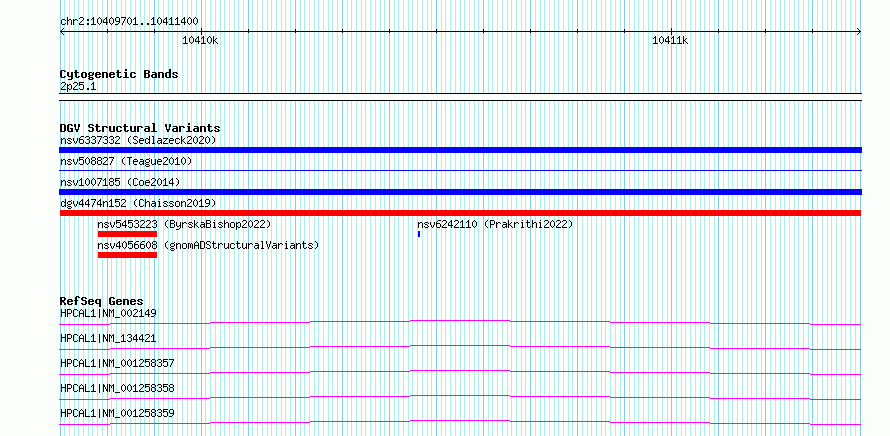Select the thick blue bar under nsv1007185

pos(460,192)
